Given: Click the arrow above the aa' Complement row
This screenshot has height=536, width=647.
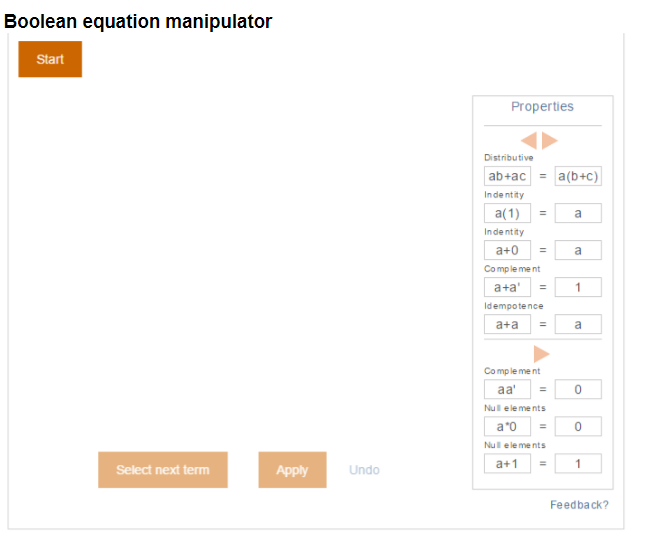Looking at the screenshot, I should coord(542,354).
